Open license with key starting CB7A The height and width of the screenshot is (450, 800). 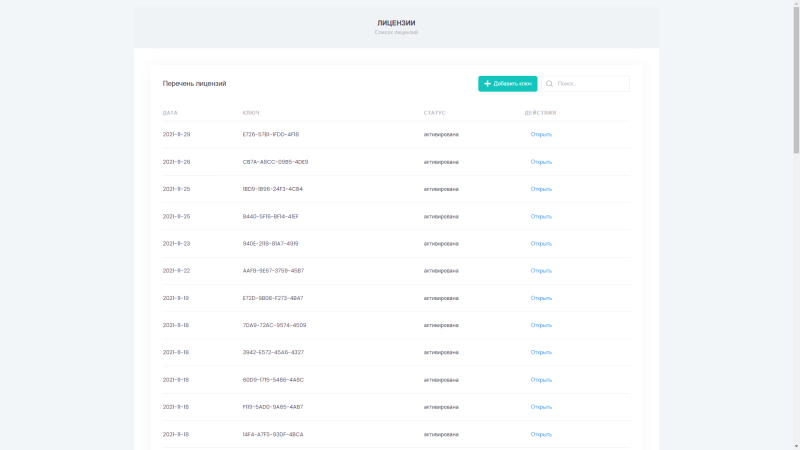[x=541, y=162]
